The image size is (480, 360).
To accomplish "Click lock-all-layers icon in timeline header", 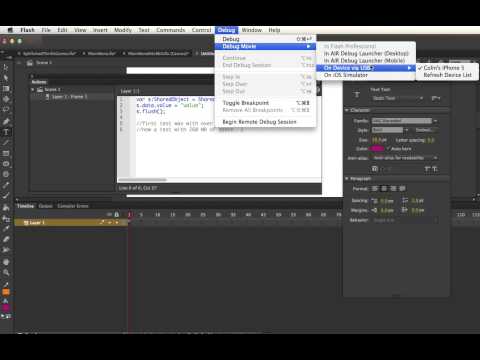I will pos(117,214).
